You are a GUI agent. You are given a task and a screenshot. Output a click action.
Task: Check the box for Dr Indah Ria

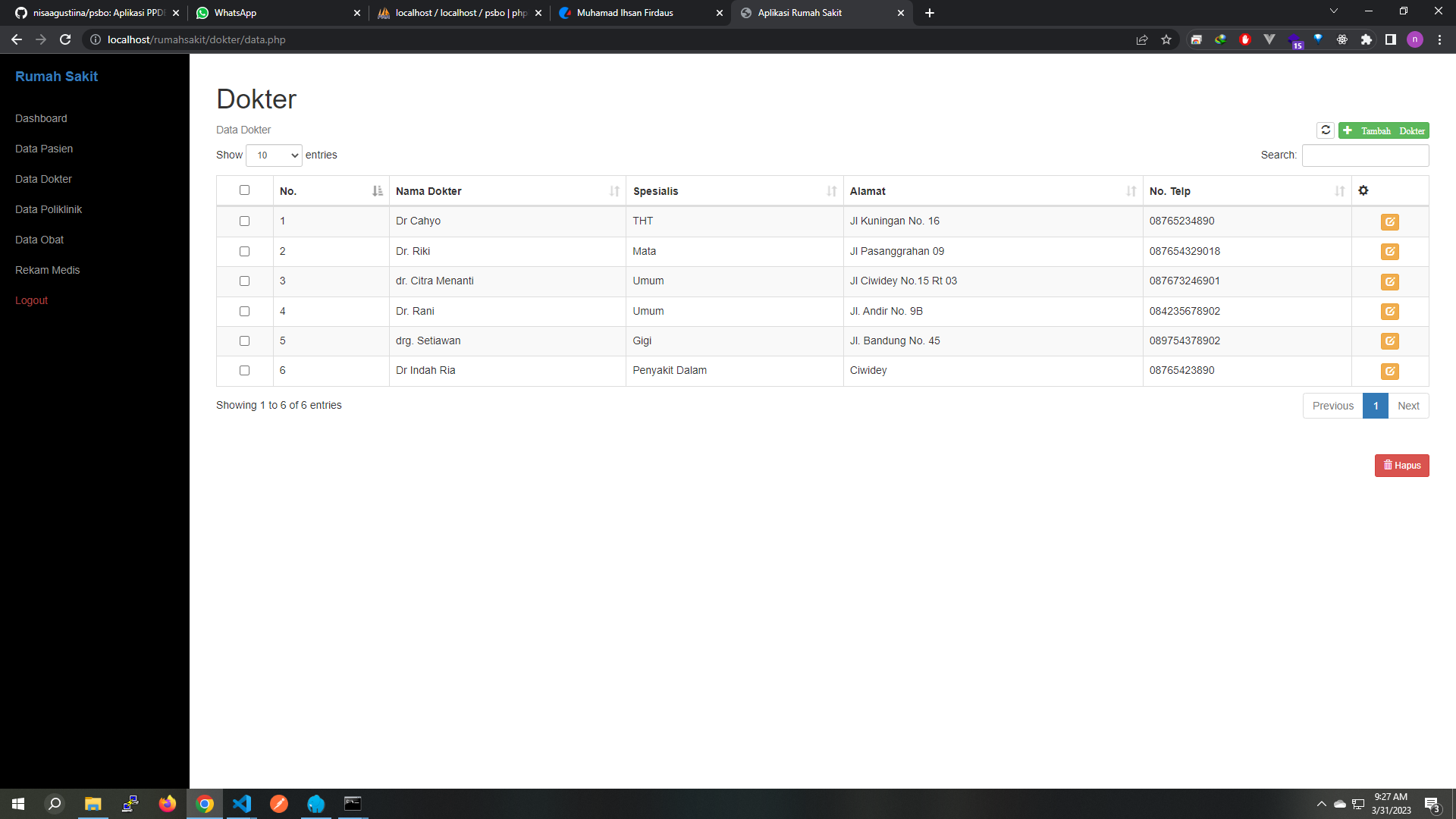244,371
